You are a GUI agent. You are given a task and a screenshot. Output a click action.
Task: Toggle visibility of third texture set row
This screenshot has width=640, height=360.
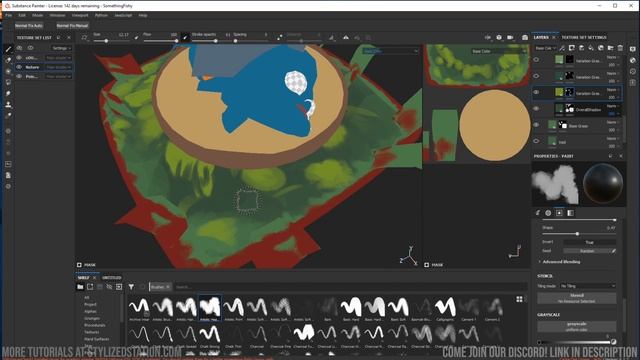coord(19,76)
